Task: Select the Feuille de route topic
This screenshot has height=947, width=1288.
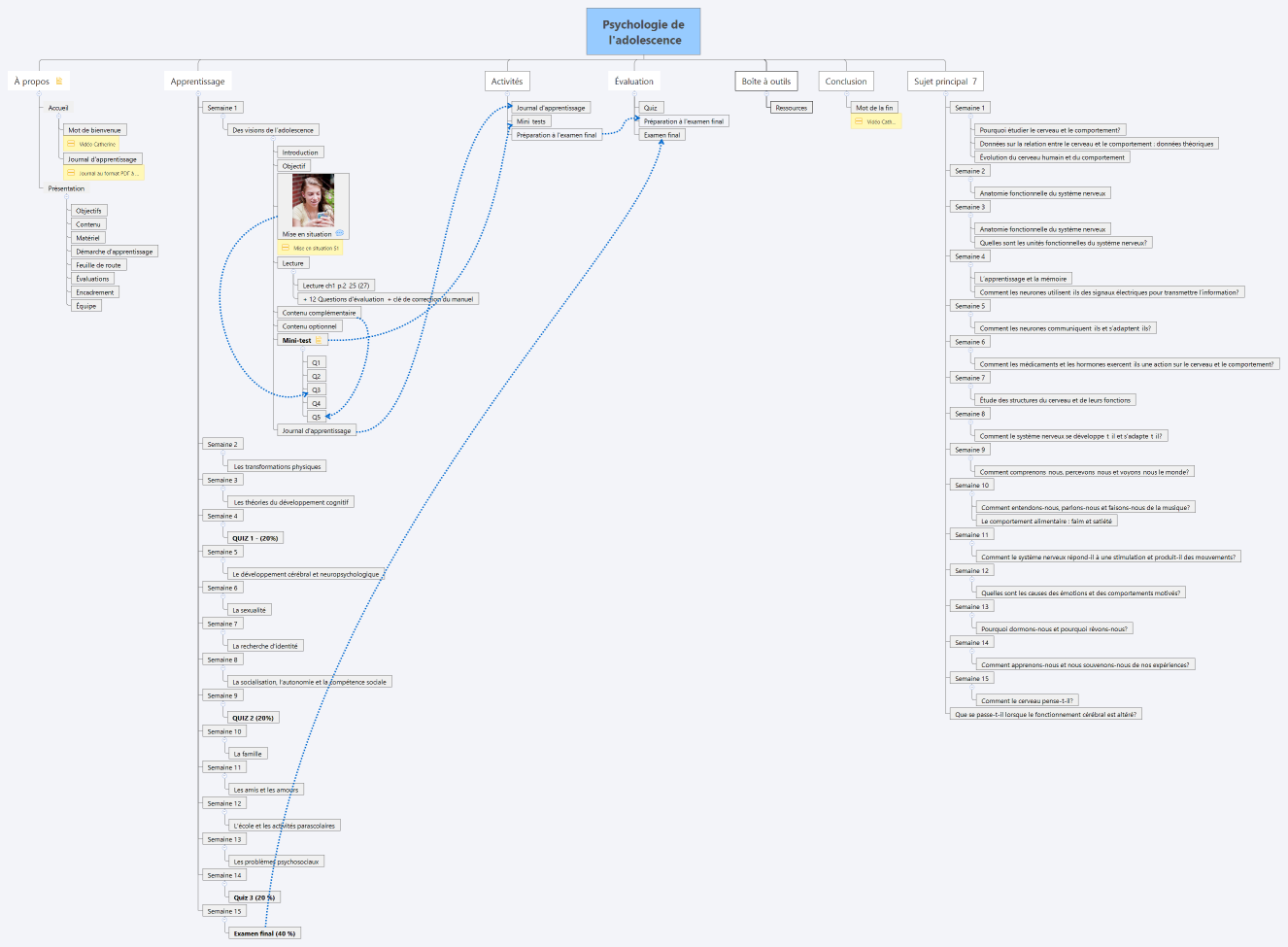Action: (x=99, y=265)
